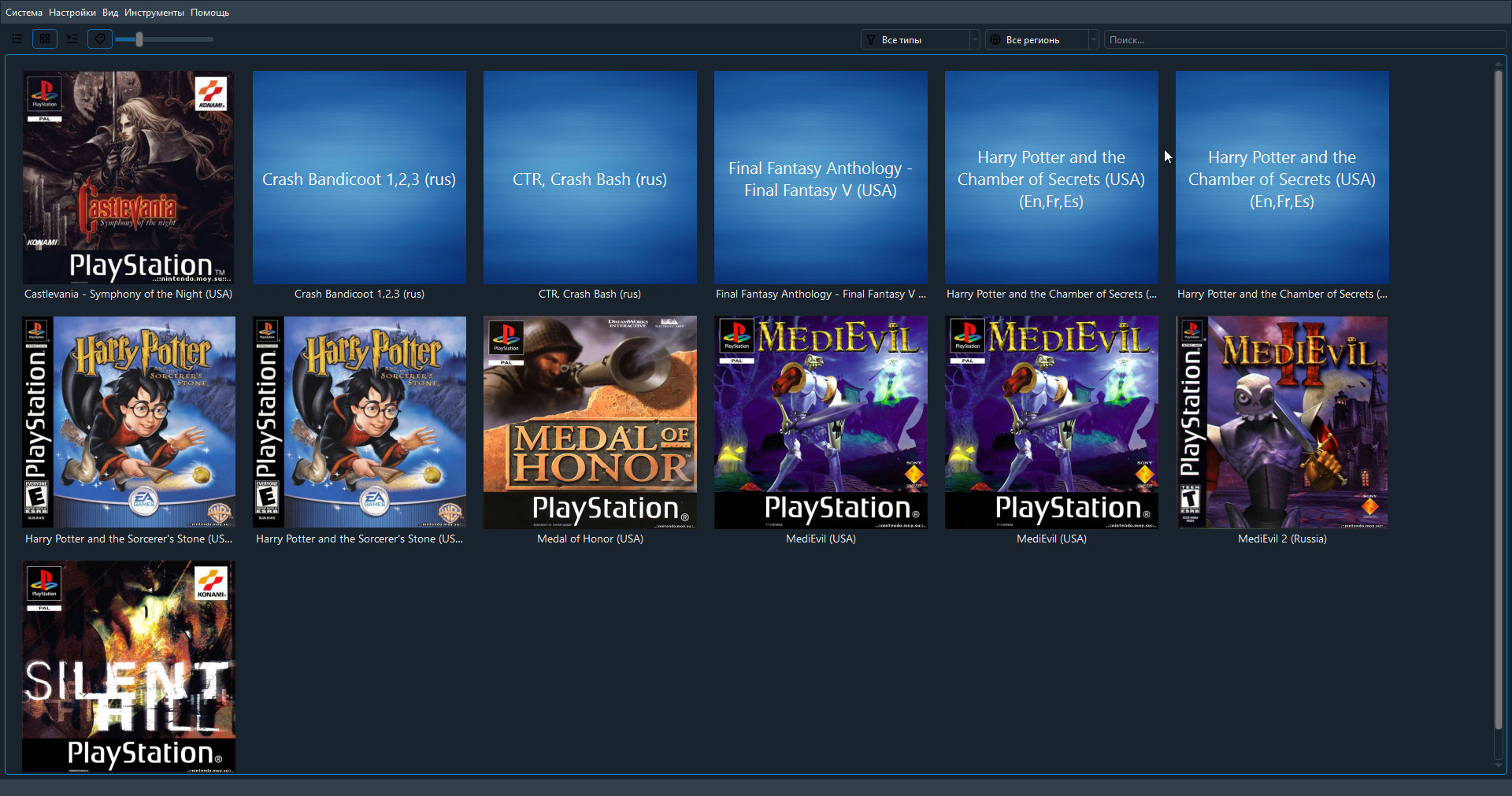This screenshot has height=796, width=1512.
Task: Click the funnel filter icon
Action: coord(871,39)
